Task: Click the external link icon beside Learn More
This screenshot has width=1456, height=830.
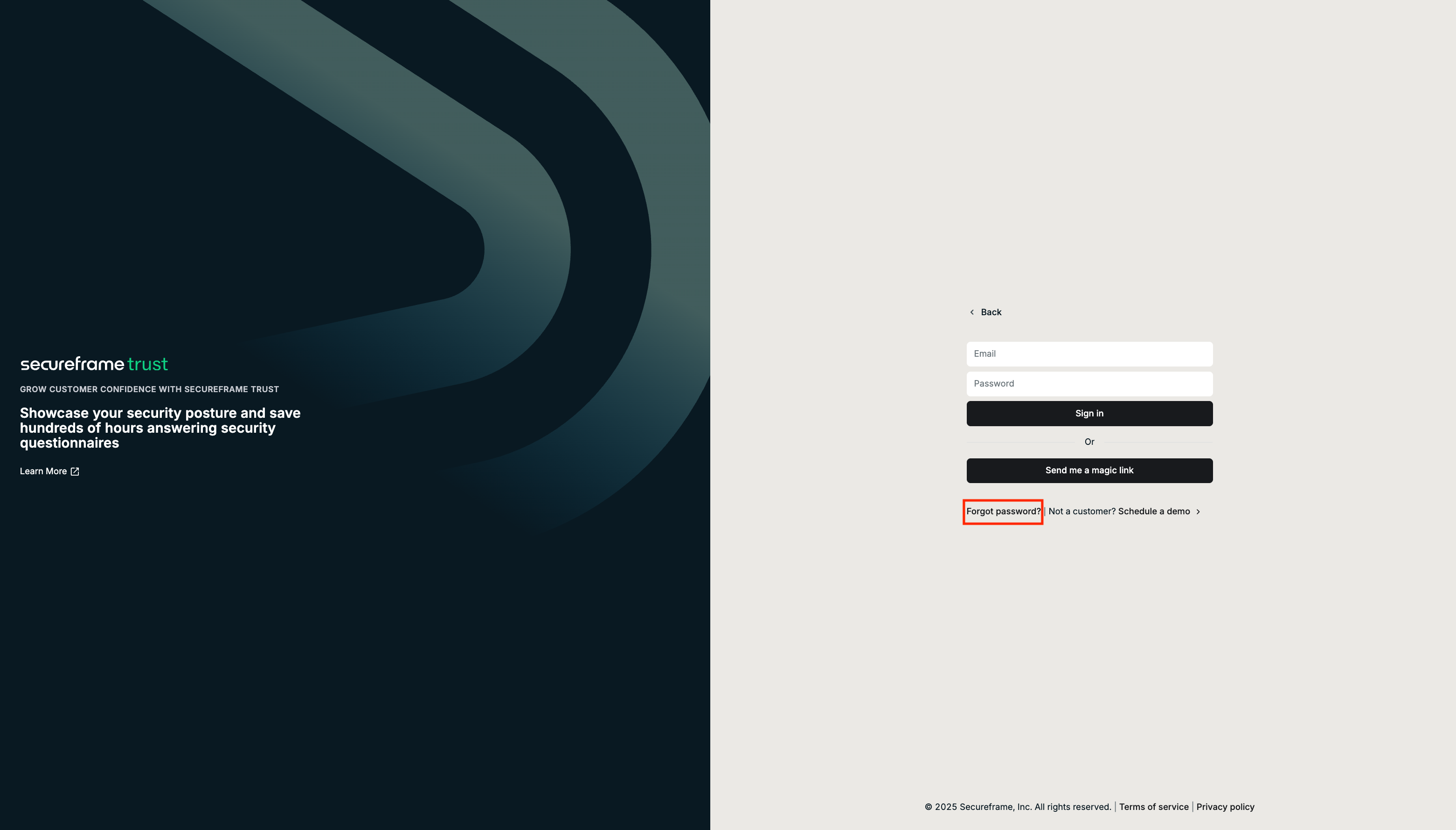Action: (x=75, y=471)
